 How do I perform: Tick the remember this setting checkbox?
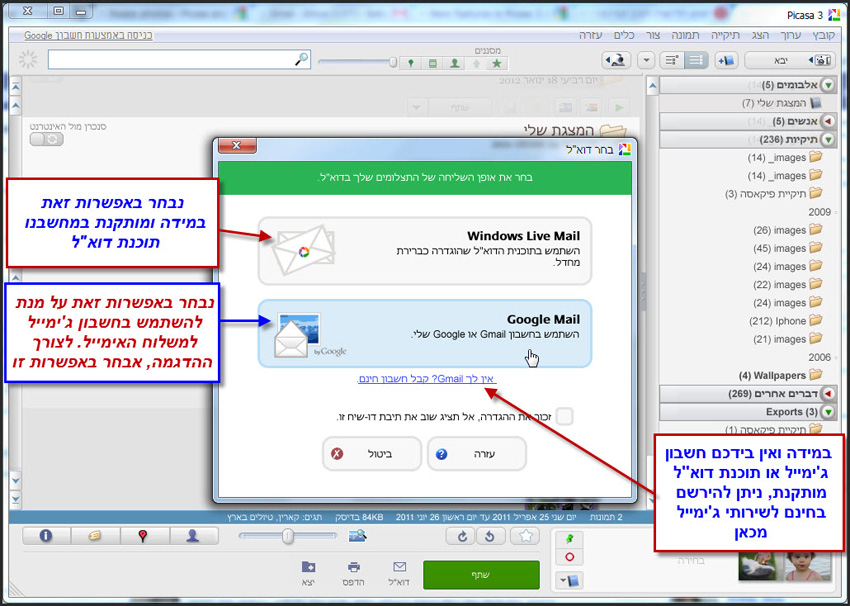click(564, 416)
